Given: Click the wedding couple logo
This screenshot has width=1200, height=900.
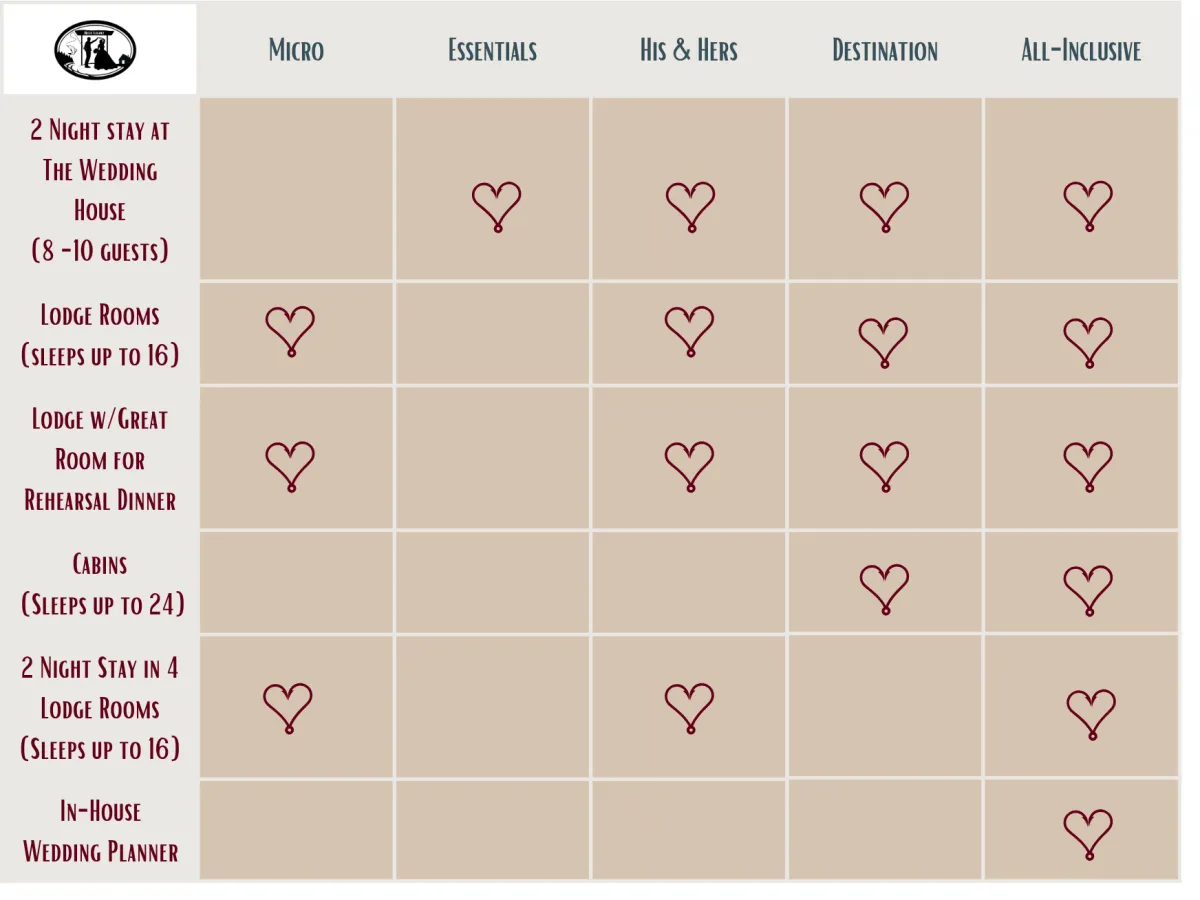Looking at the screenshot, I should point(95,50).
